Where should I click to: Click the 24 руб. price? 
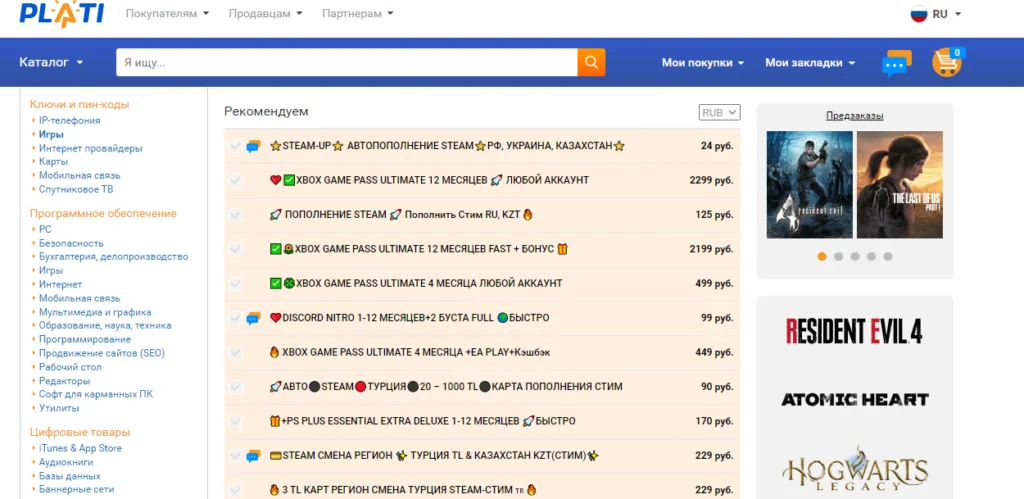coord(717,146)
